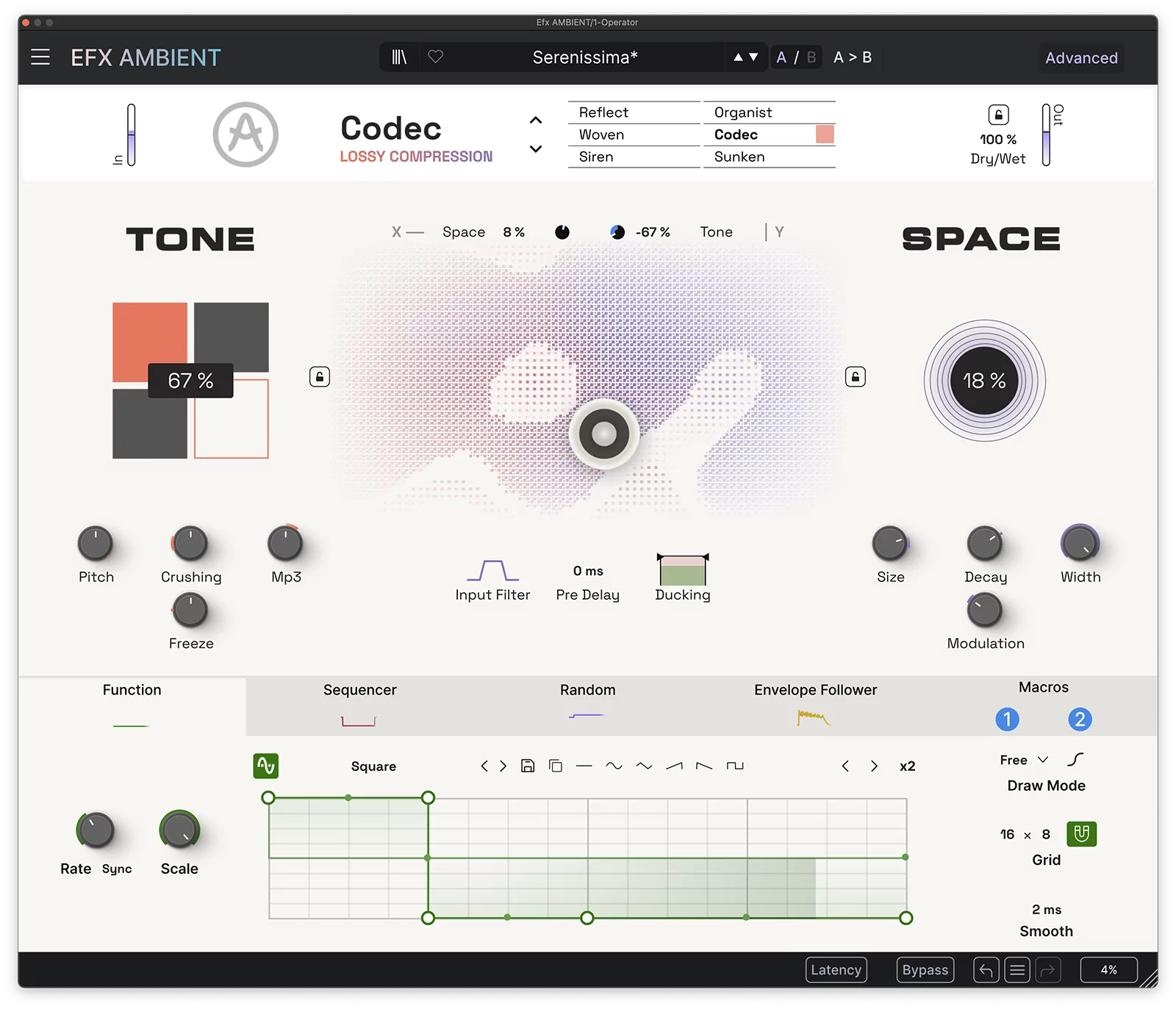Select the sine wave shape preset

613,766
